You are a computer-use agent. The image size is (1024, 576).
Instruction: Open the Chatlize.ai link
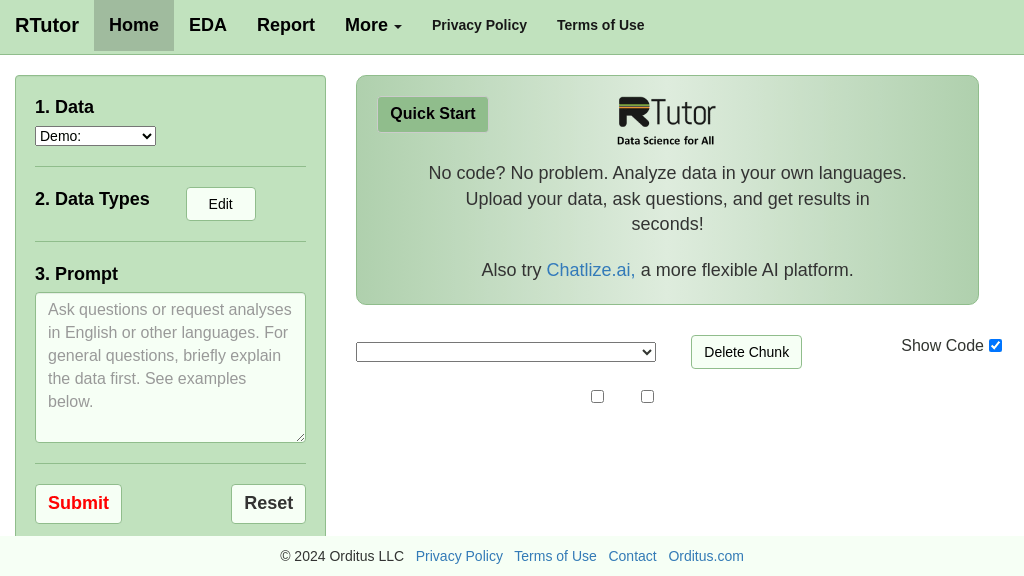[590, 270]
